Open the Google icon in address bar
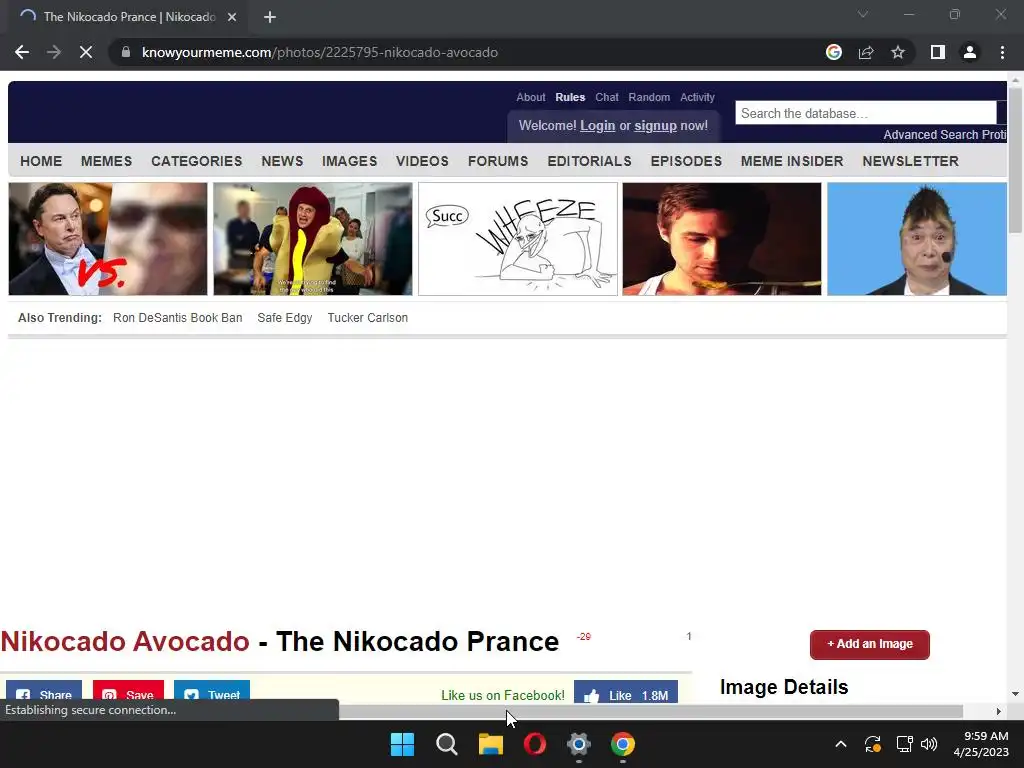The width and height of the screenshot is (1024, 768). [833, 52]
